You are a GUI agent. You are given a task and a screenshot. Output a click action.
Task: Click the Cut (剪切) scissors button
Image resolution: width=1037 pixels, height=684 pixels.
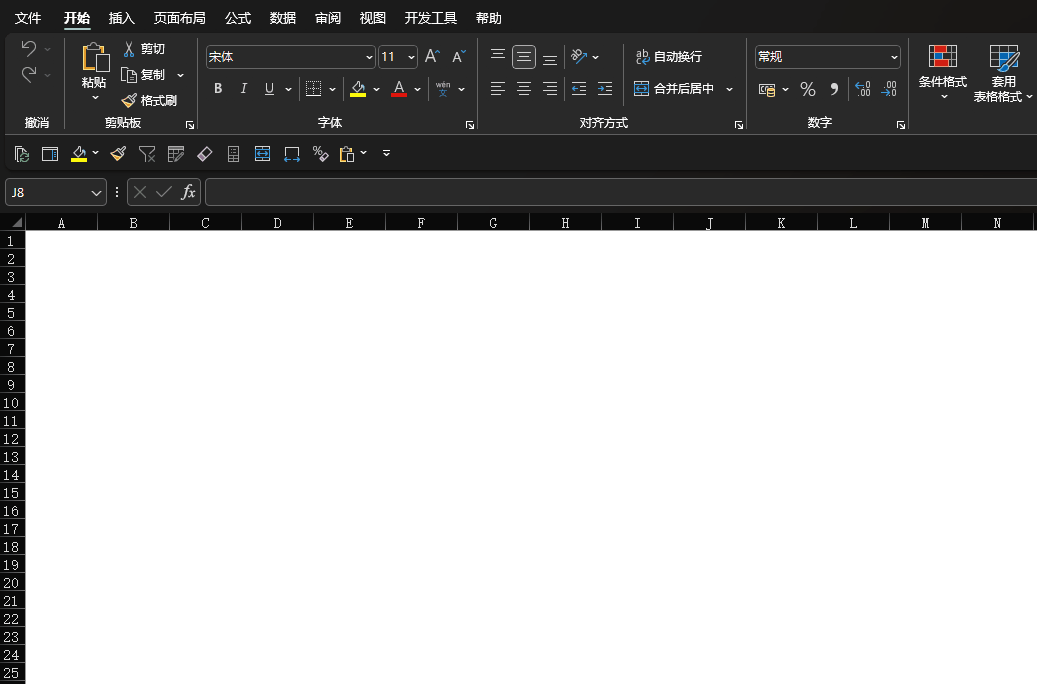(x=144, y=49)
